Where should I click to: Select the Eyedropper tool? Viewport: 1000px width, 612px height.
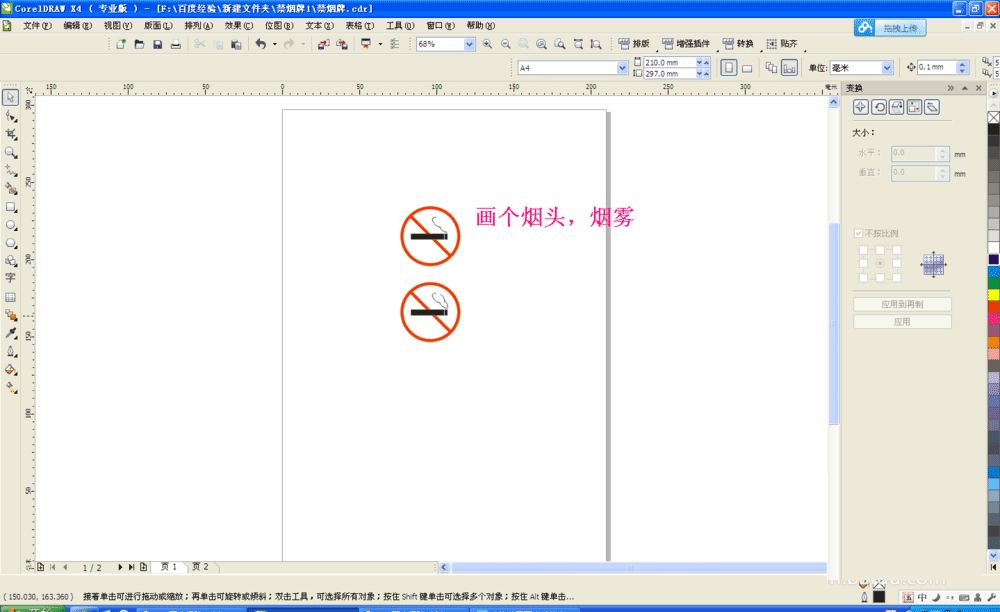click(x=10, y=334)
